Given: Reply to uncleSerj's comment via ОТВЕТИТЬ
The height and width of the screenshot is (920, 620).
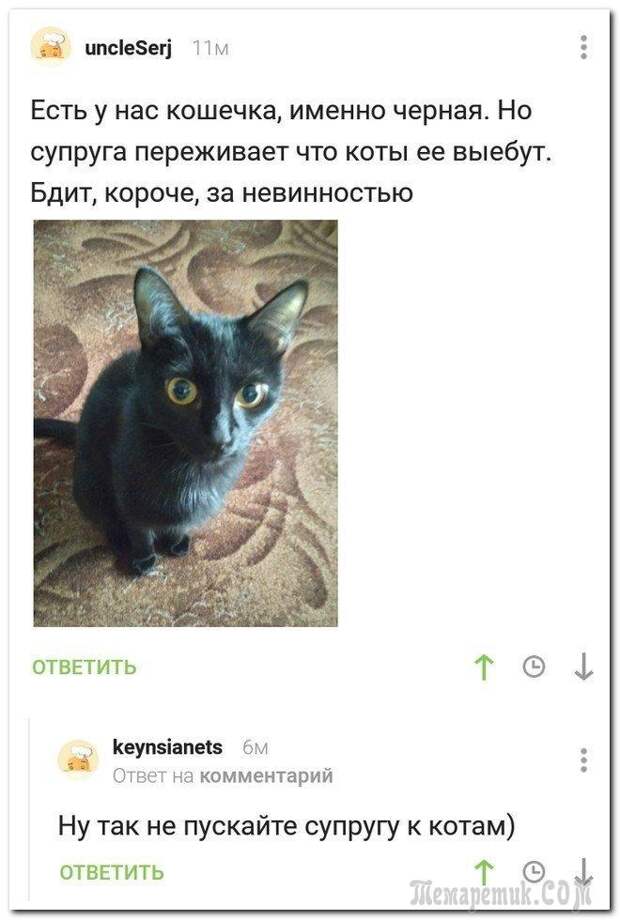Looking at the screenshot, I should [x=84, y=667].
